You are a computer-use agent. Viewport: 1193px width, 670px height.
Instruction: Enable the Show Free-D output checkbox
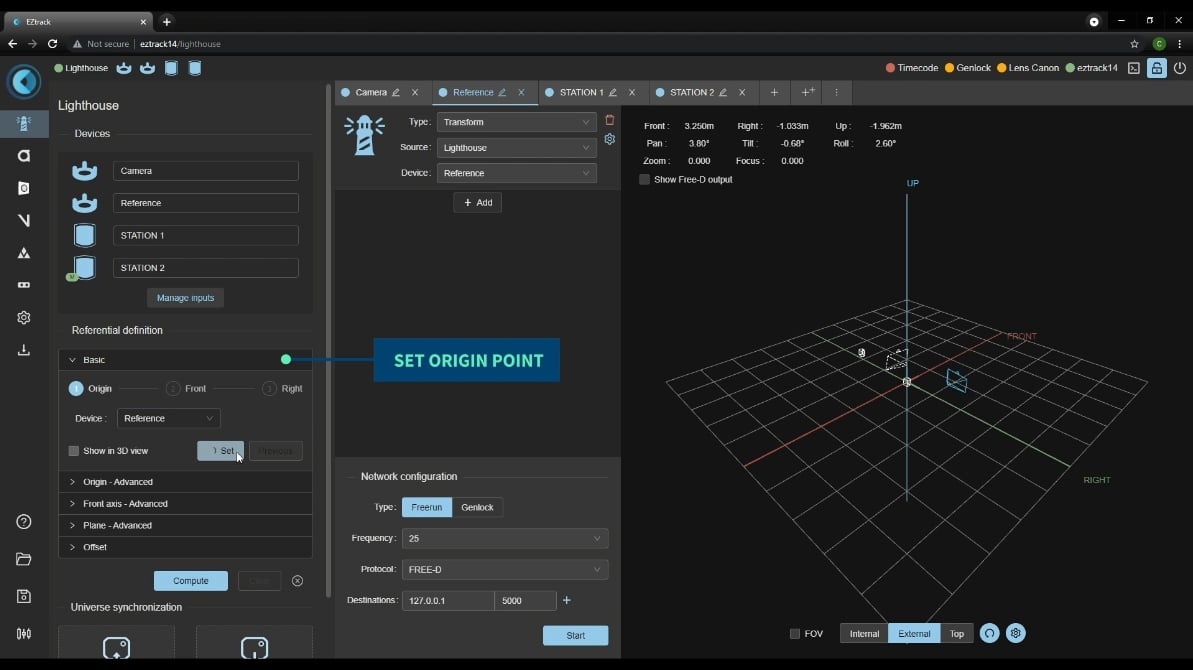pyautogui.click(x=645, y=180)
